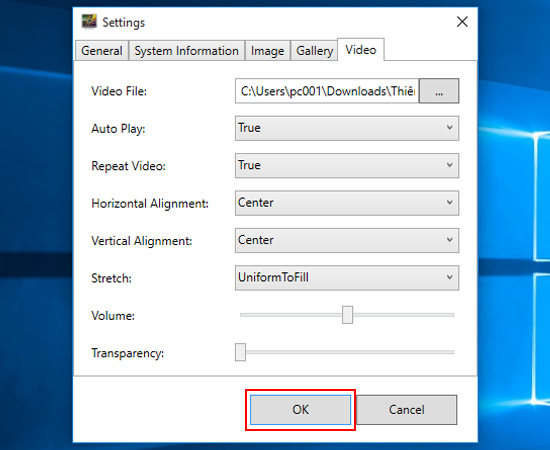Screen dimensions: 550x450
Task: Open the Auto Play dropdown
Action: click(347, 128)
